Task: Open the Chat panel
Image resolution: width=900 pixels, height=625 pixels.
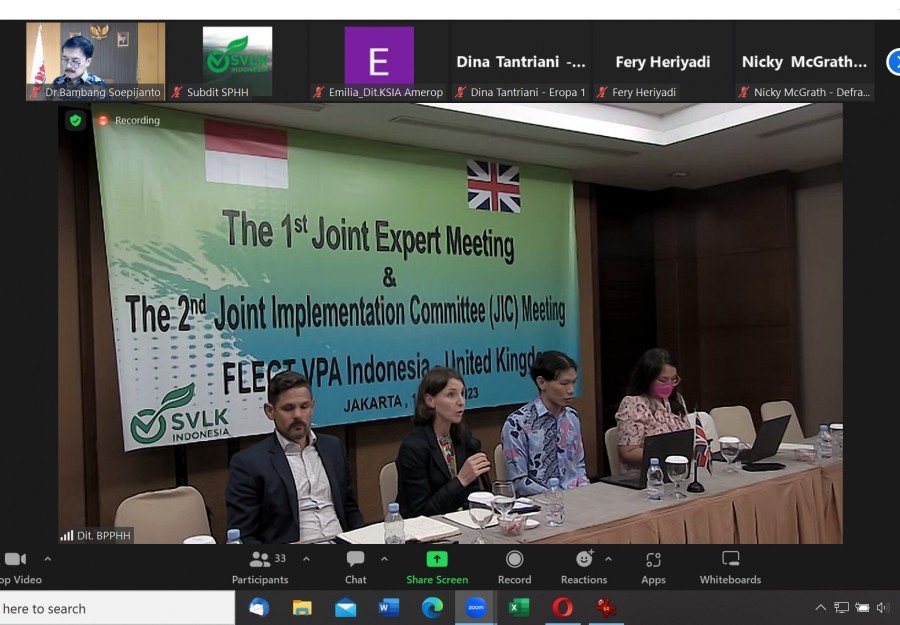Action: pyautogui.click(x=355, y=568)
